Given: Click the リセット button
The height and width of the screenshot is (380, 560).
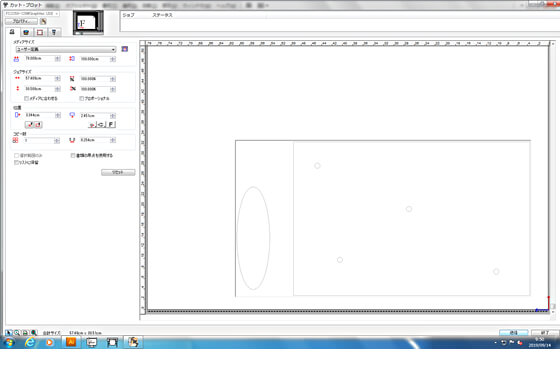Looking at the screenshot, I should [x=118, y=172].
